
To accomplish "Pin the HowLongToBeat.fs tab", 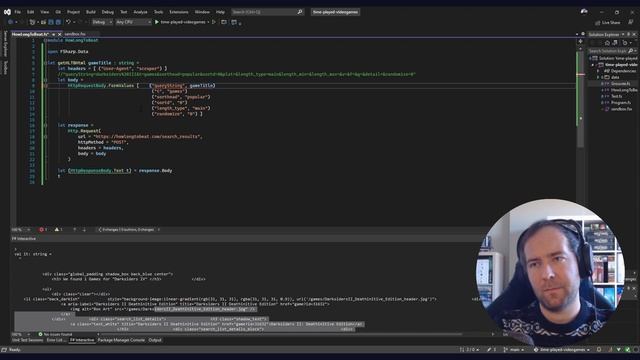I will [x=53, y=34].
